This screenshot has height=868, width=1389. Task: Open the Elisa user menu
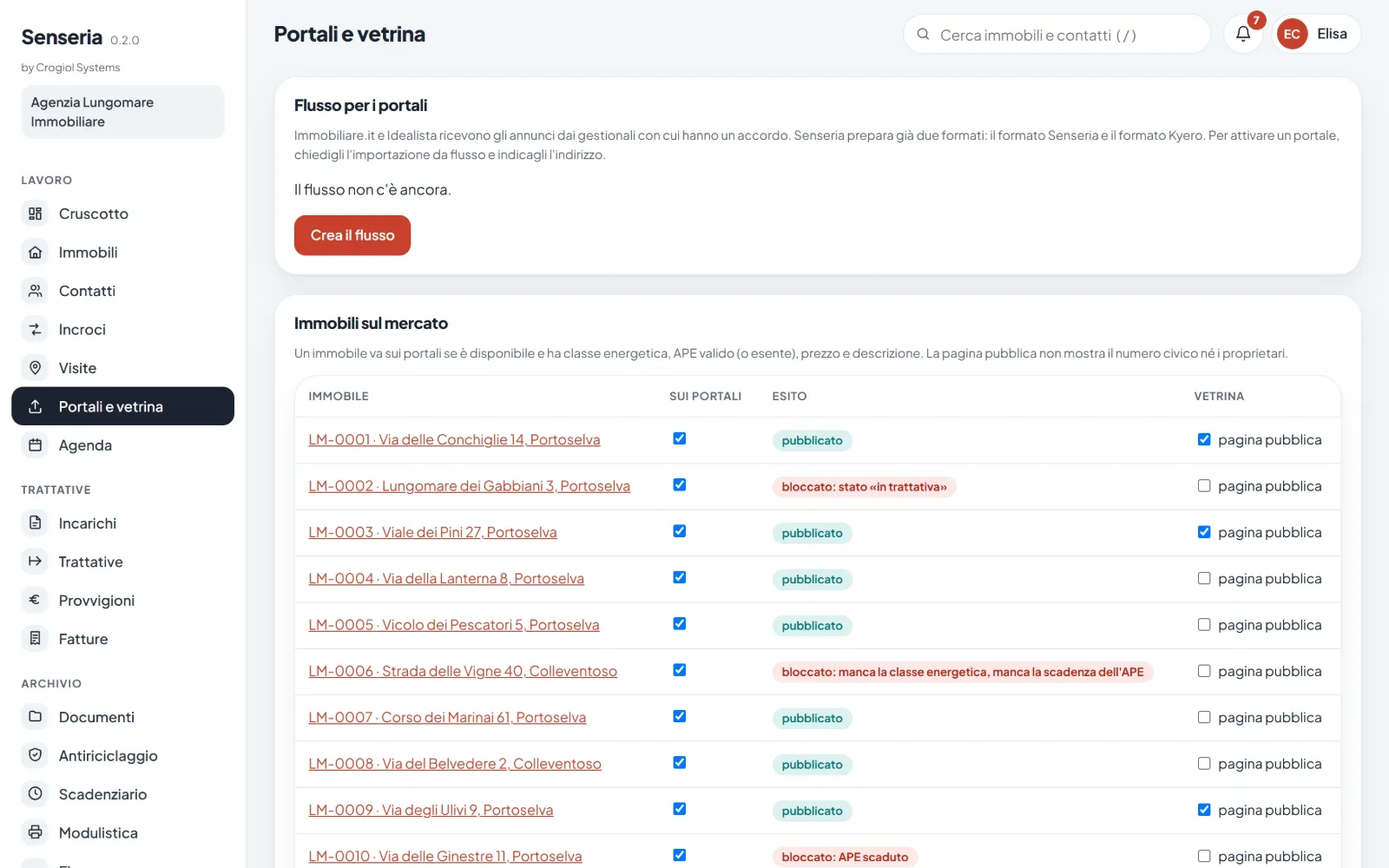pyautogui.click(x=1317, y=34)
